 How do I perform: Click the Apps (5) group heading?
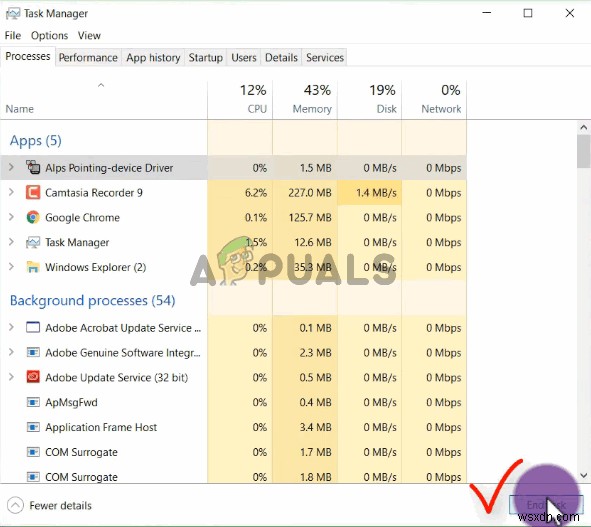(35, 141)
